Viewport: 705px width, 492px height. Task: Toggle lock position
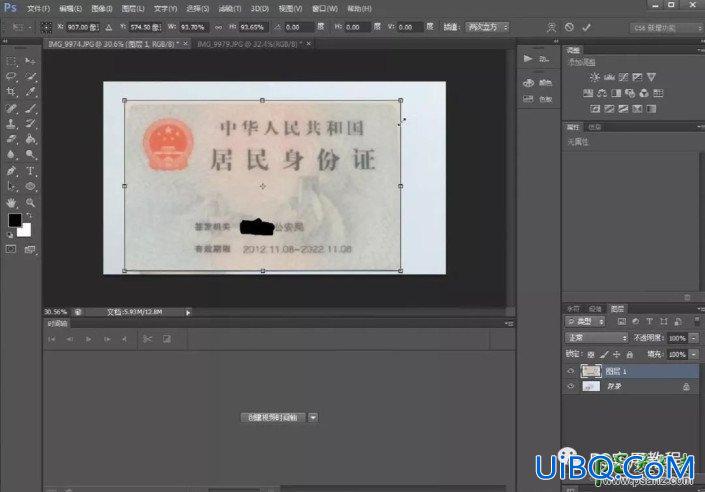[x=616, y=355]
